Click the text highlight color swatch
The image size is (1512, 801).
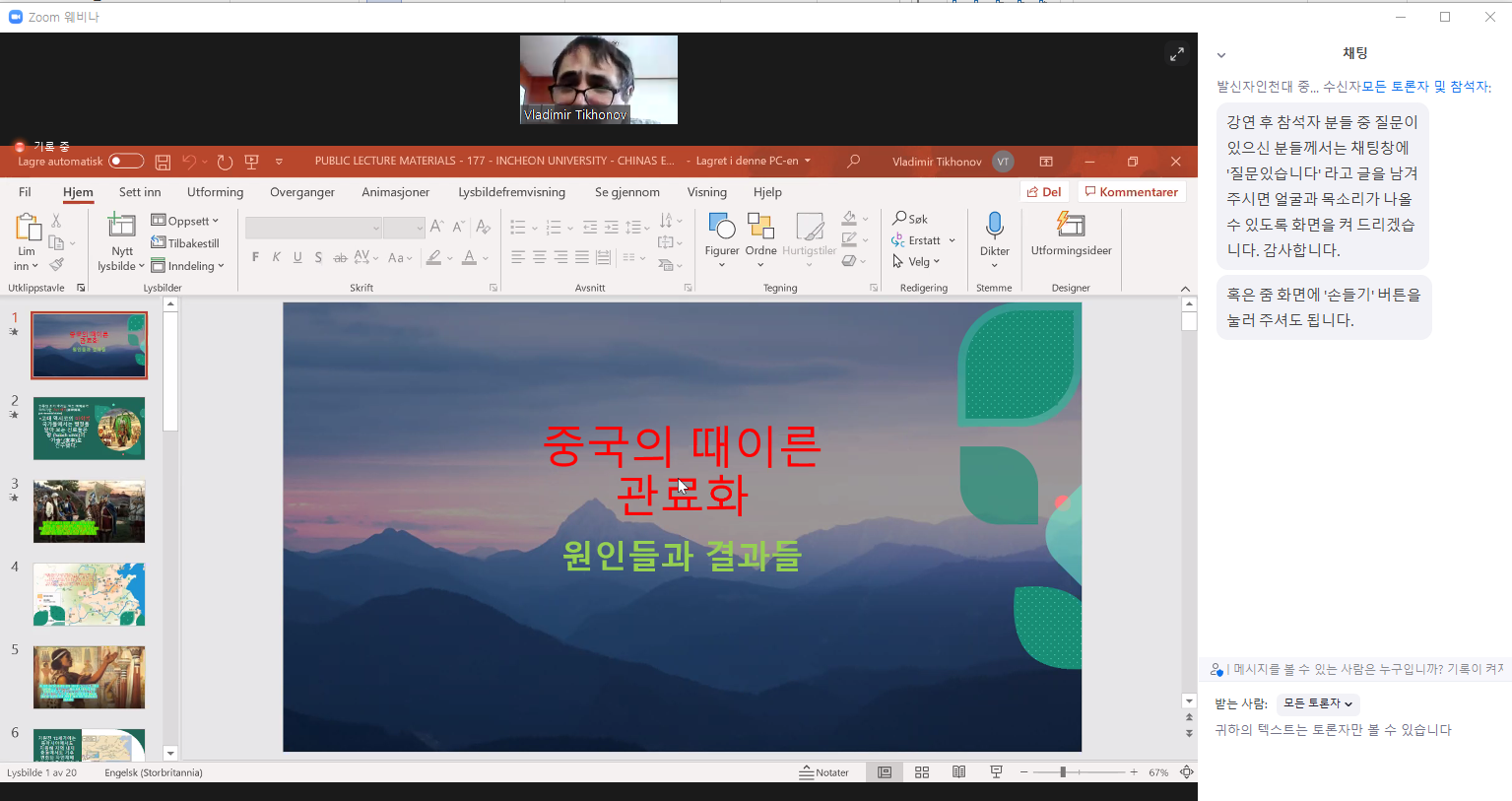pos(433,258)
